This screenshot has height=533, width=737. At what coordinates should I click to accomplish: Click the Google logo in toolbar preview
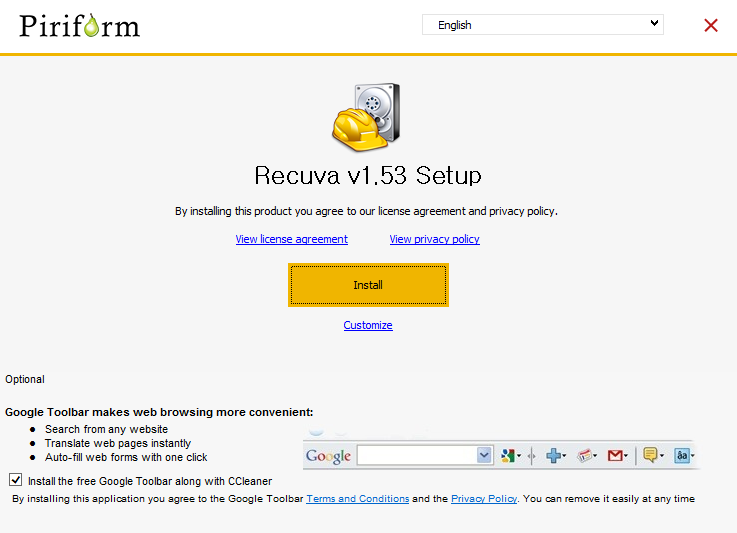click(329, 456)
